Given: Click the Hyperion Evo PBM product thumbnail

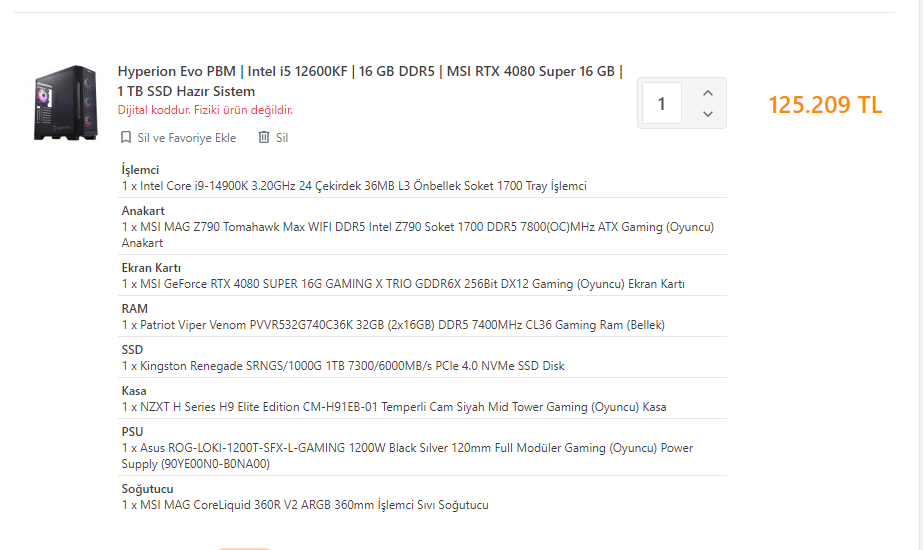Looking at the screenshot, I should tap(66, 103).
